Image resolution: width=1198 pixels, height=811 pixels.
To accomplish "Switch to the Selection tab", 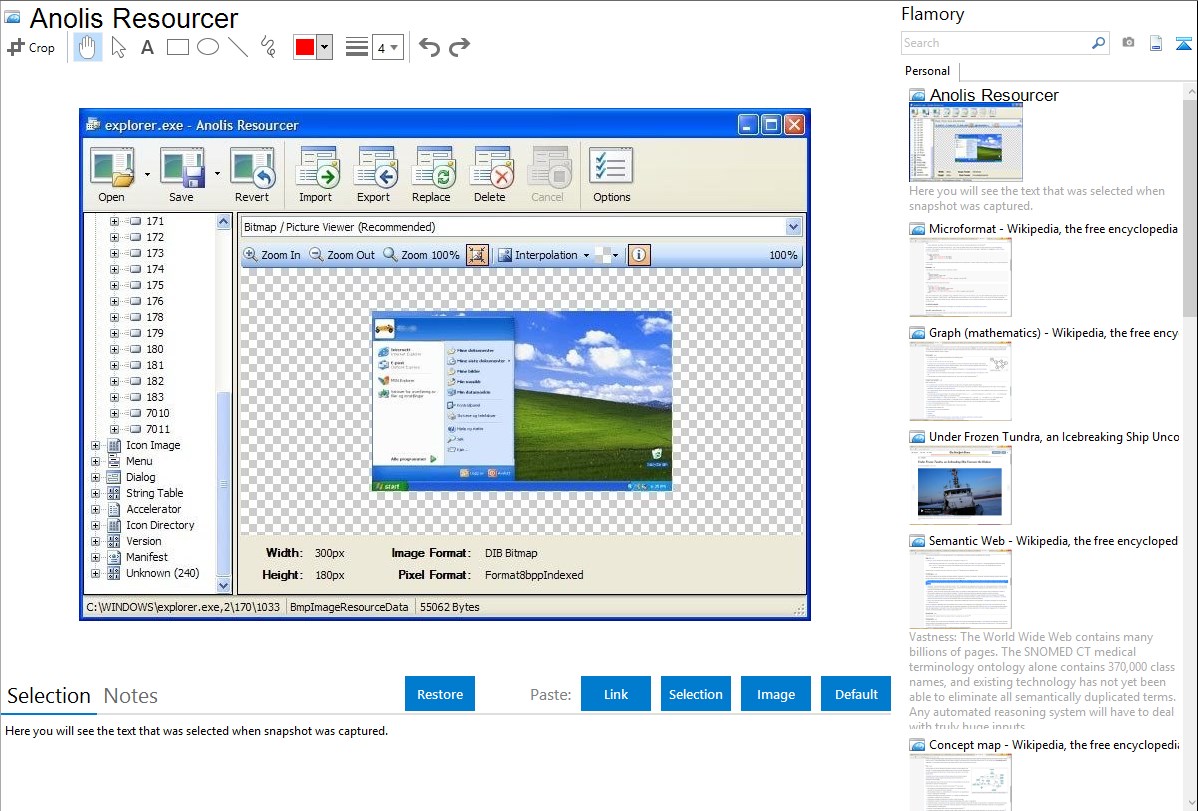I will (x=49, y=696).
